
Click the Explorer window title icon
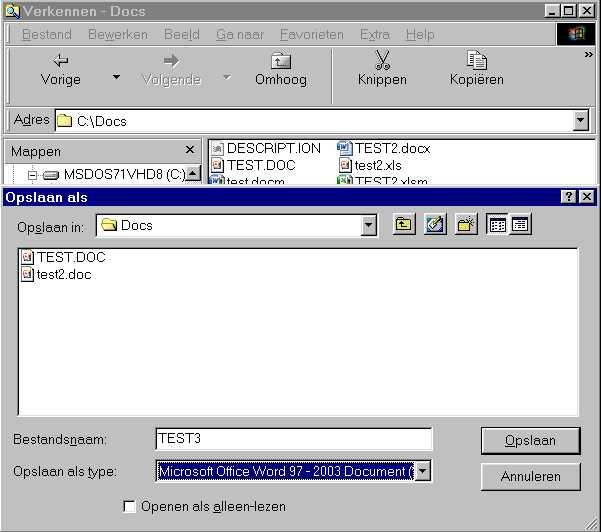click(12, 11)
